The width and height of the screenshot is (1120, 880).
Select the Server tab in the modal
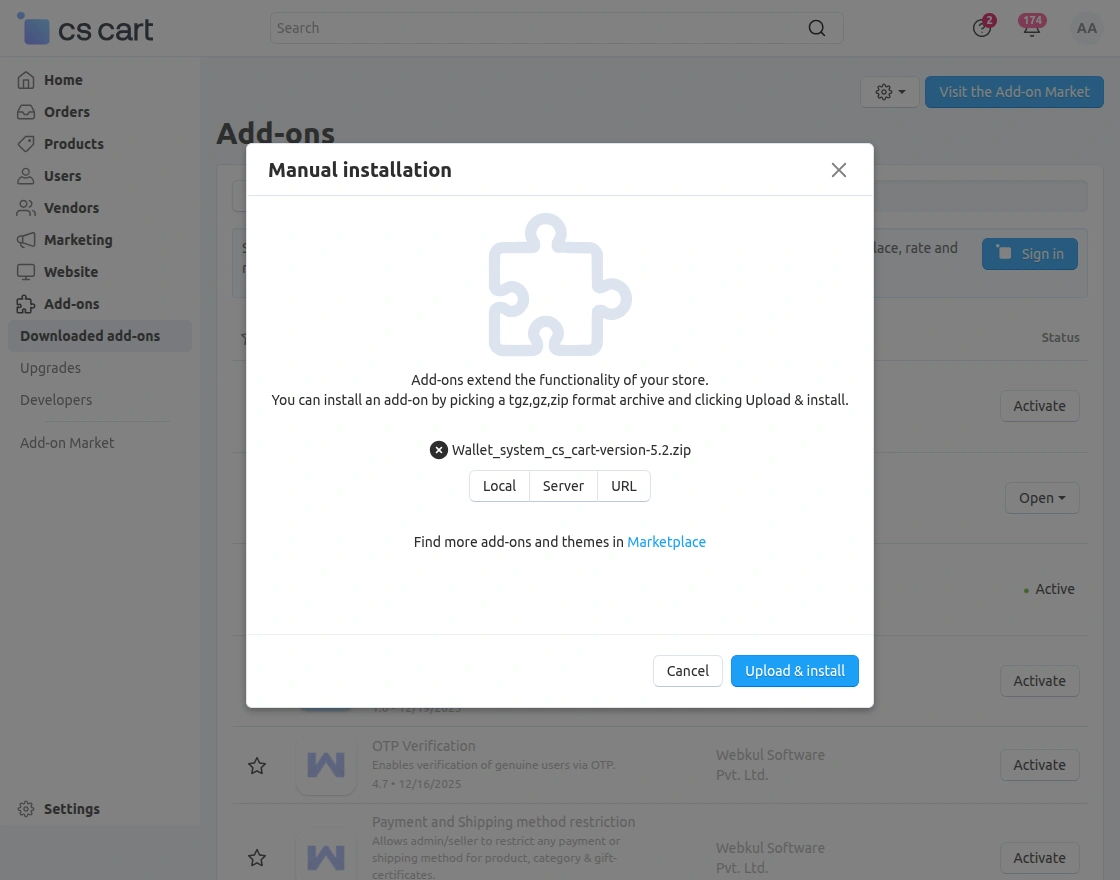point(563,486)
